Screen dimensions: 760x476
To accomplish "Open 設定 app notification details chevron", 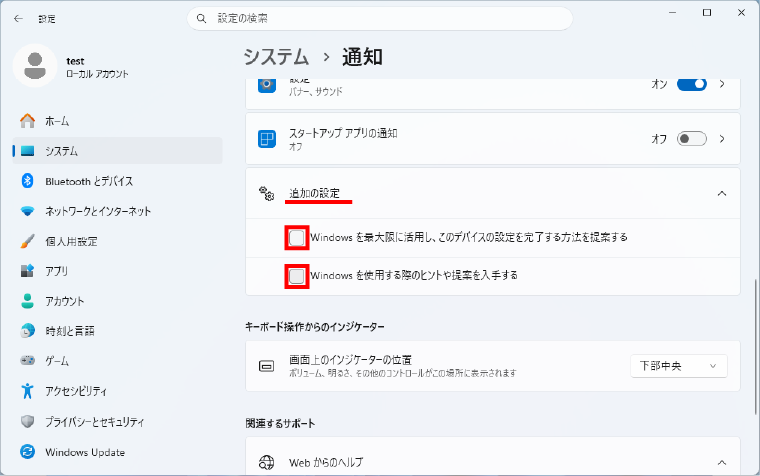I will coord(722,84).
